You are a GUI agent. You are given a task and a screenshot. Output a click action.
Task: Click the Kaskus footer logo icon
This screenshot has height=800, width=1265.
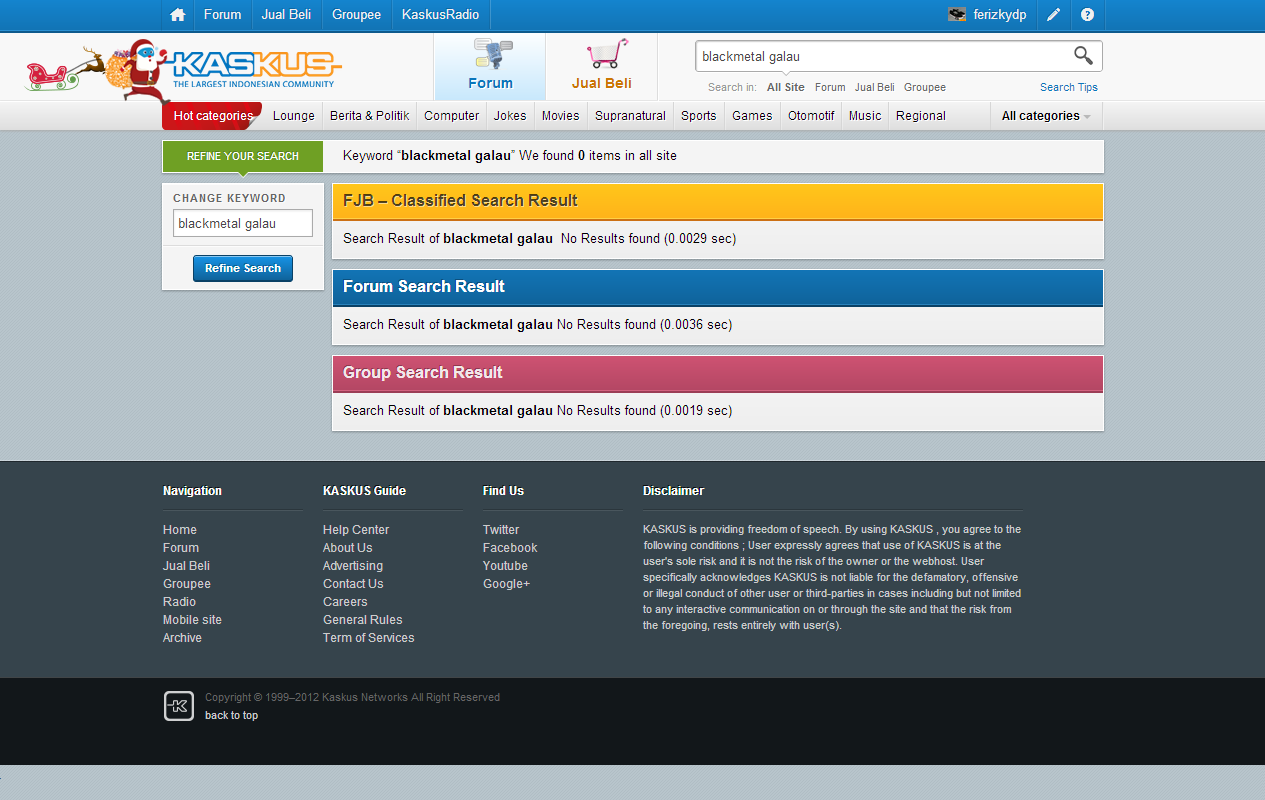(179, 706)
